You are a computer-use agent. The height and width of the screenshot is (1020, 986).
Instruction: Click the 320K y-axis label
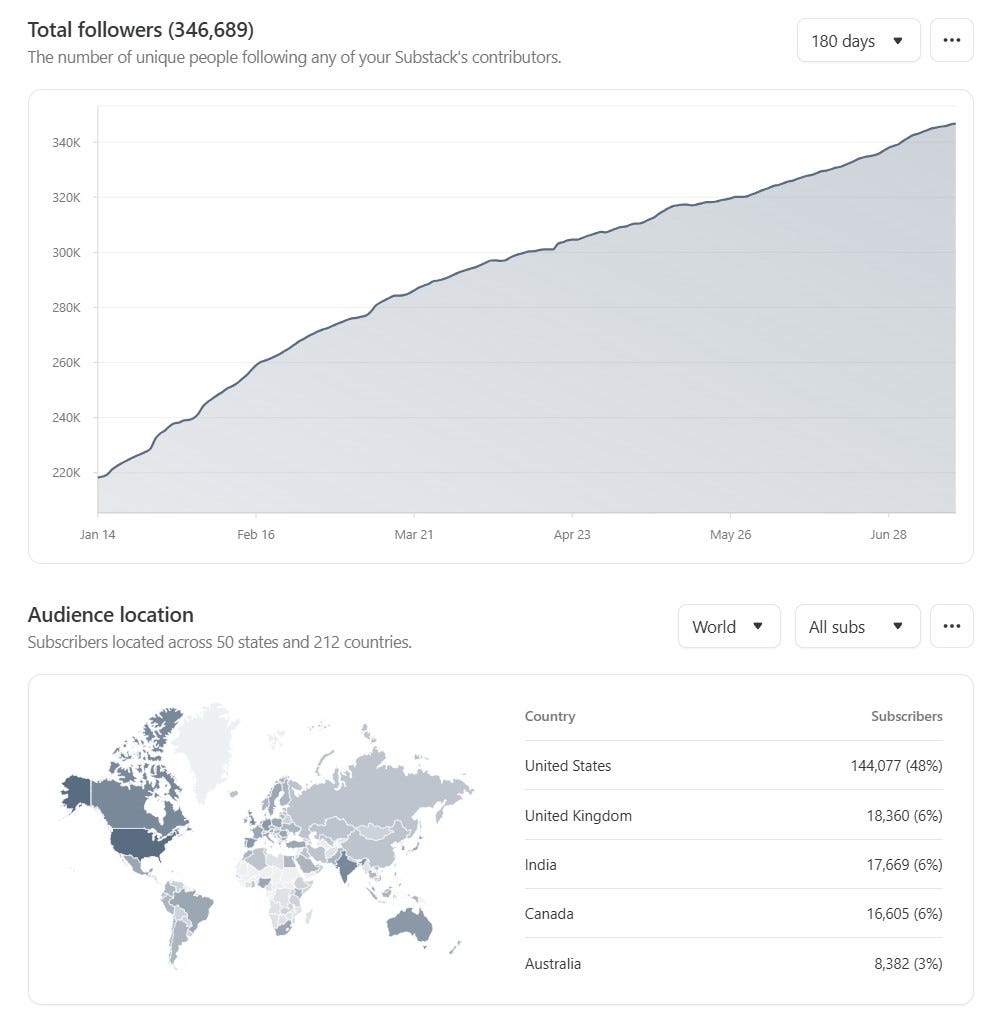click(66, 197)
